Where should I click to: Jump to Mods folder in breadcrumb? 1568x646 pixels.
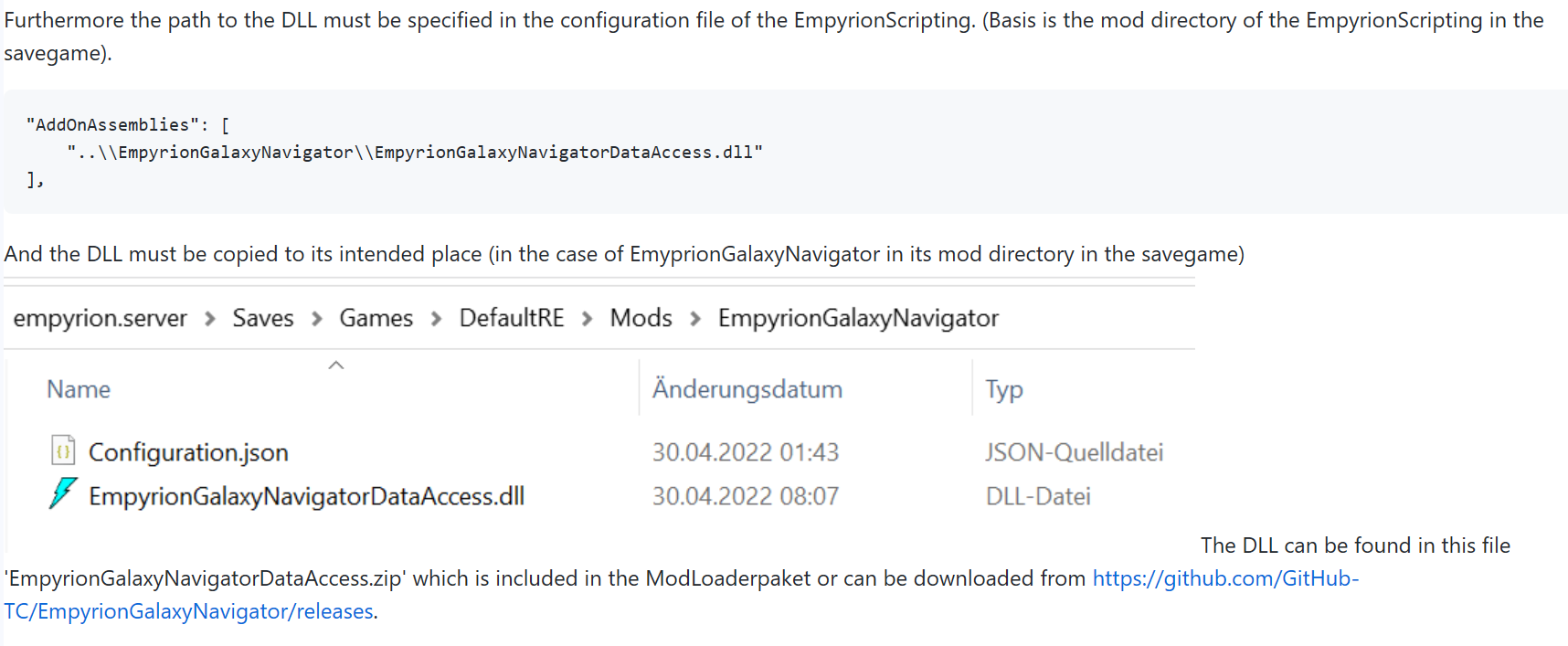tap(641, 318)
